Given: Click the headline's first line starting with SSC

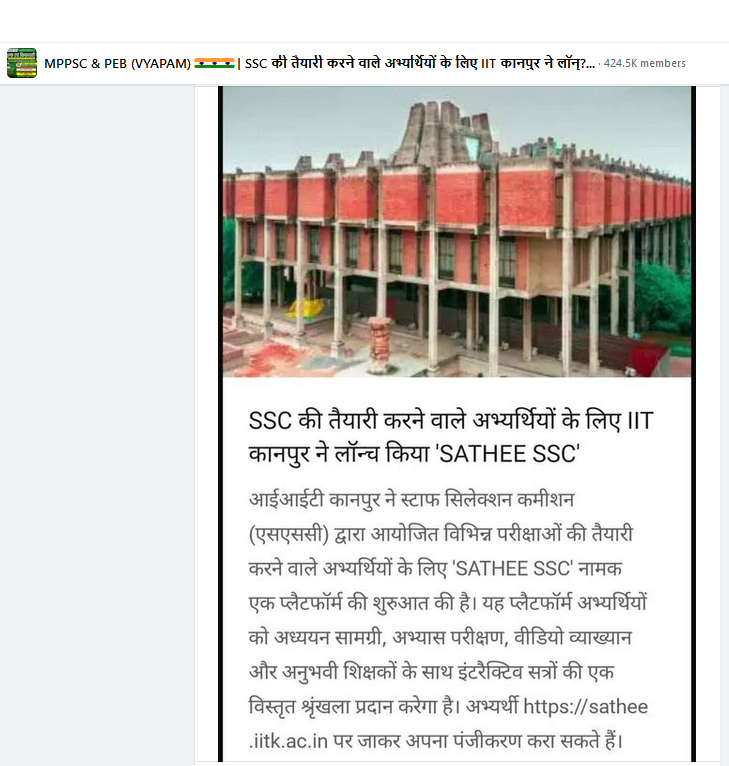Looking at the screenshot, I should [450, 421].
